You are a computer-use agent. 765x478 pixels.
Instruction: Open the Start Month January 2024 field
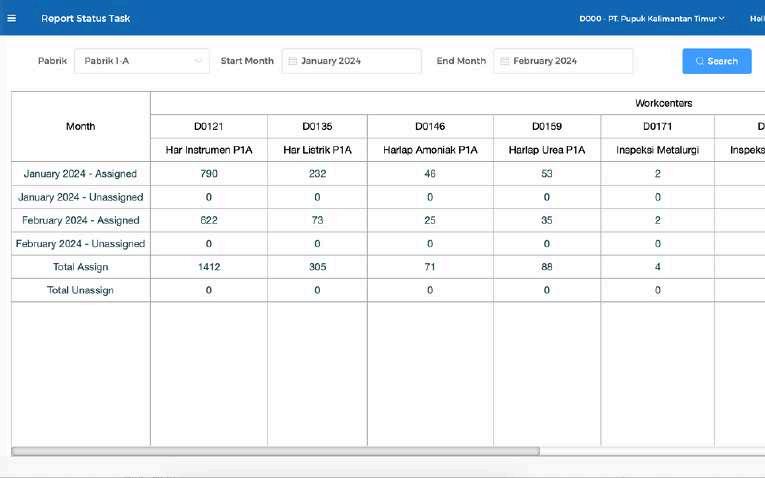tap(351, 61)
